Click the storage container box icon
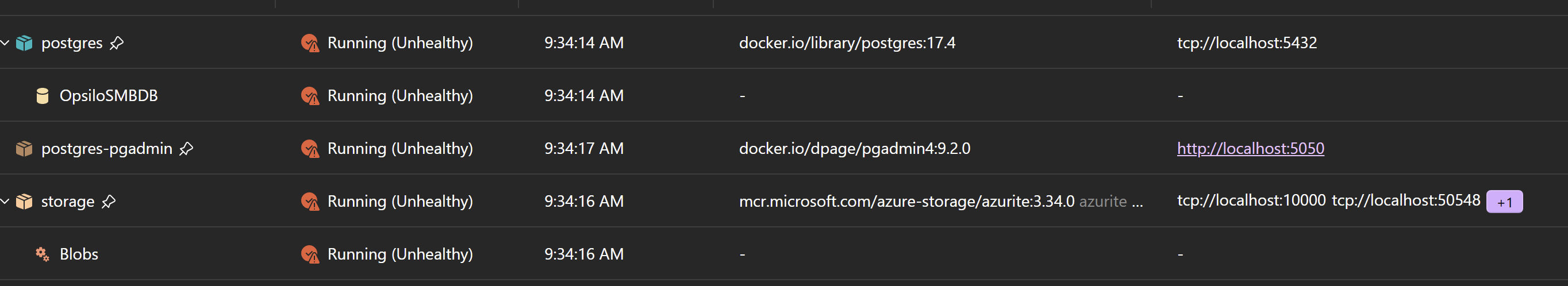 point(24,202)
